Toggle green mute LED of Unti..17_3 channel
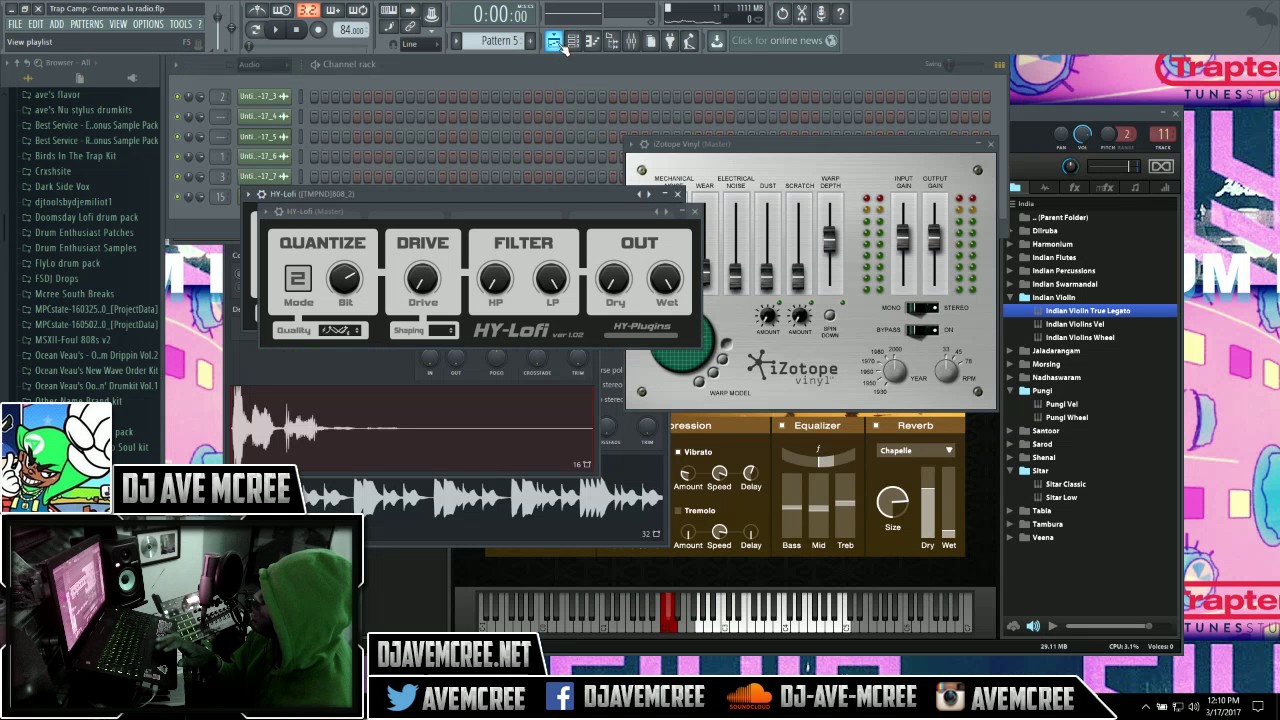Viewport: 1280px width, 720px height. click(177, 96)
